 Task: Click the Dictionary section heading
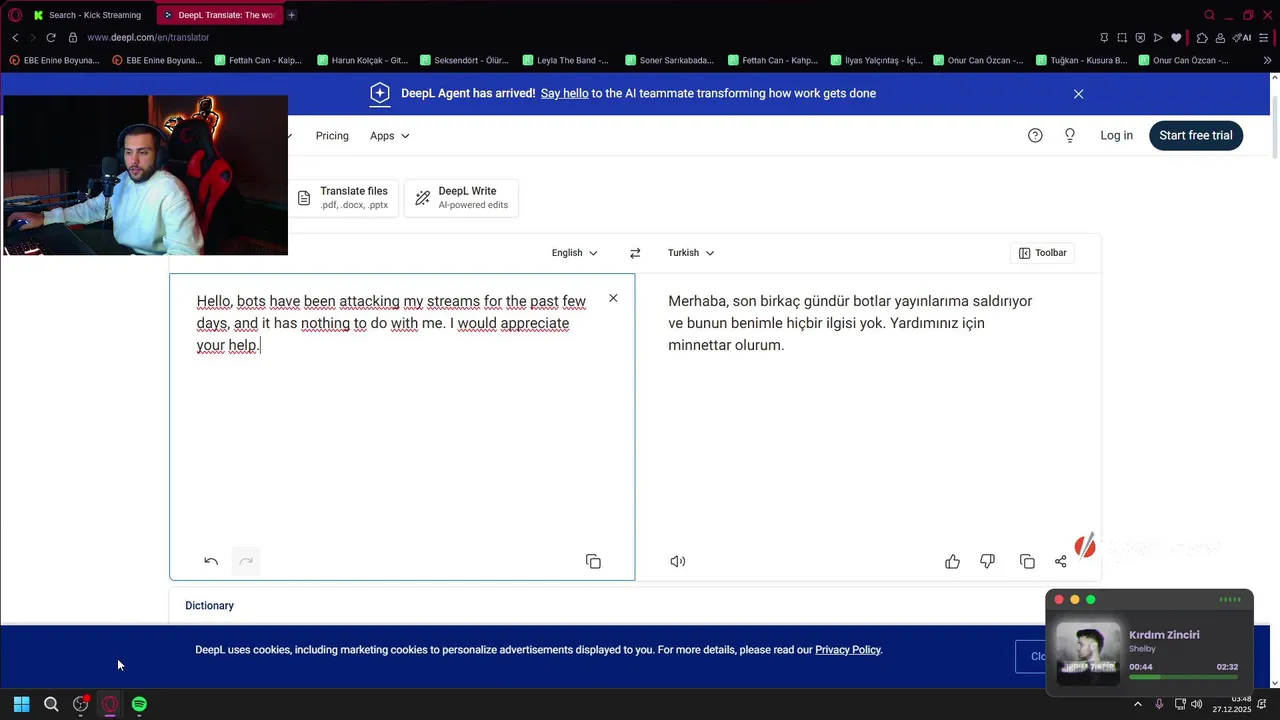pos(209,606)
